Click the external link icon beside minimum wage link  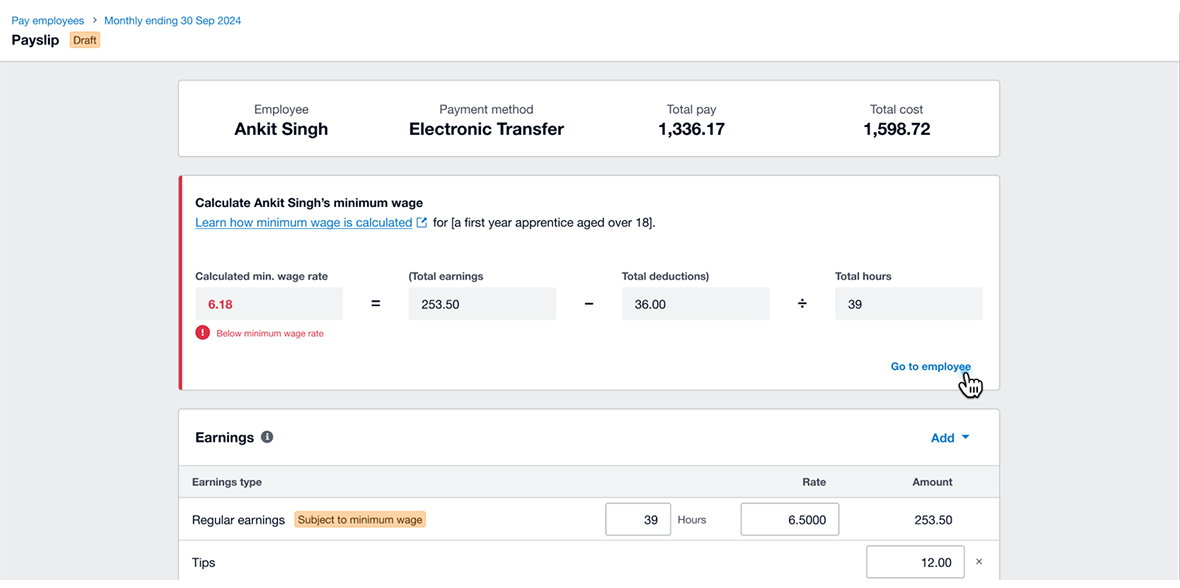click(422, 223)
